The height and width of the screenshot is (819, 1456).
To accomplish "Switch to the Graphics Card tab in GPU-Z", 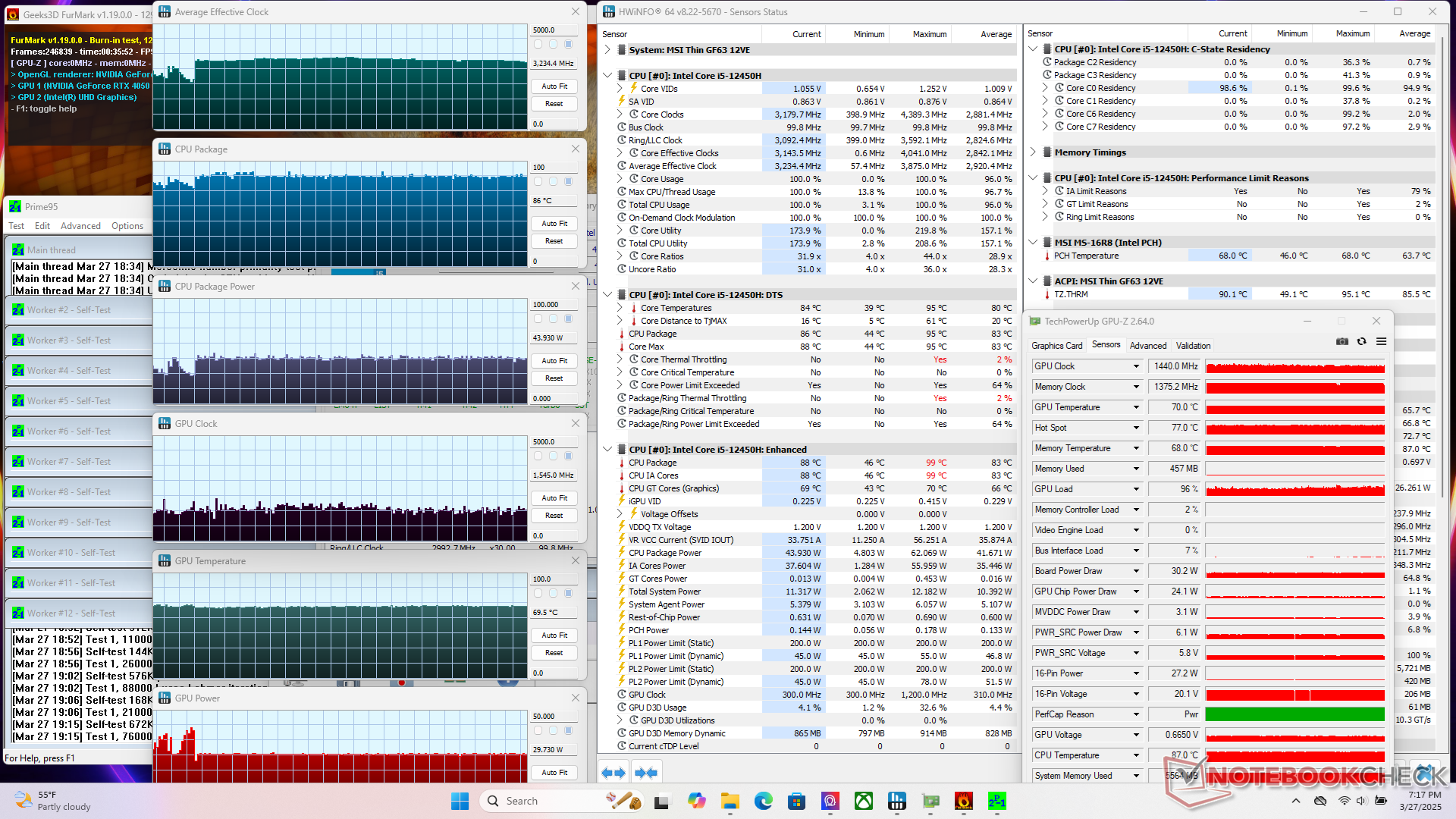I will pos(1056,346).
